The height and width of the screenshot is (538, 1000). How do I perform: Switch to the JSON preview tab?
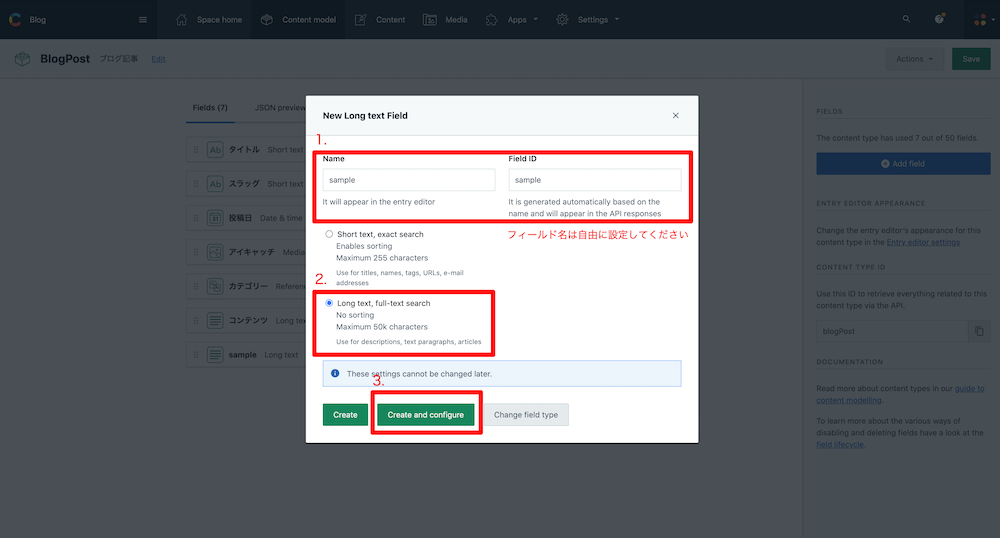(281, 108)
